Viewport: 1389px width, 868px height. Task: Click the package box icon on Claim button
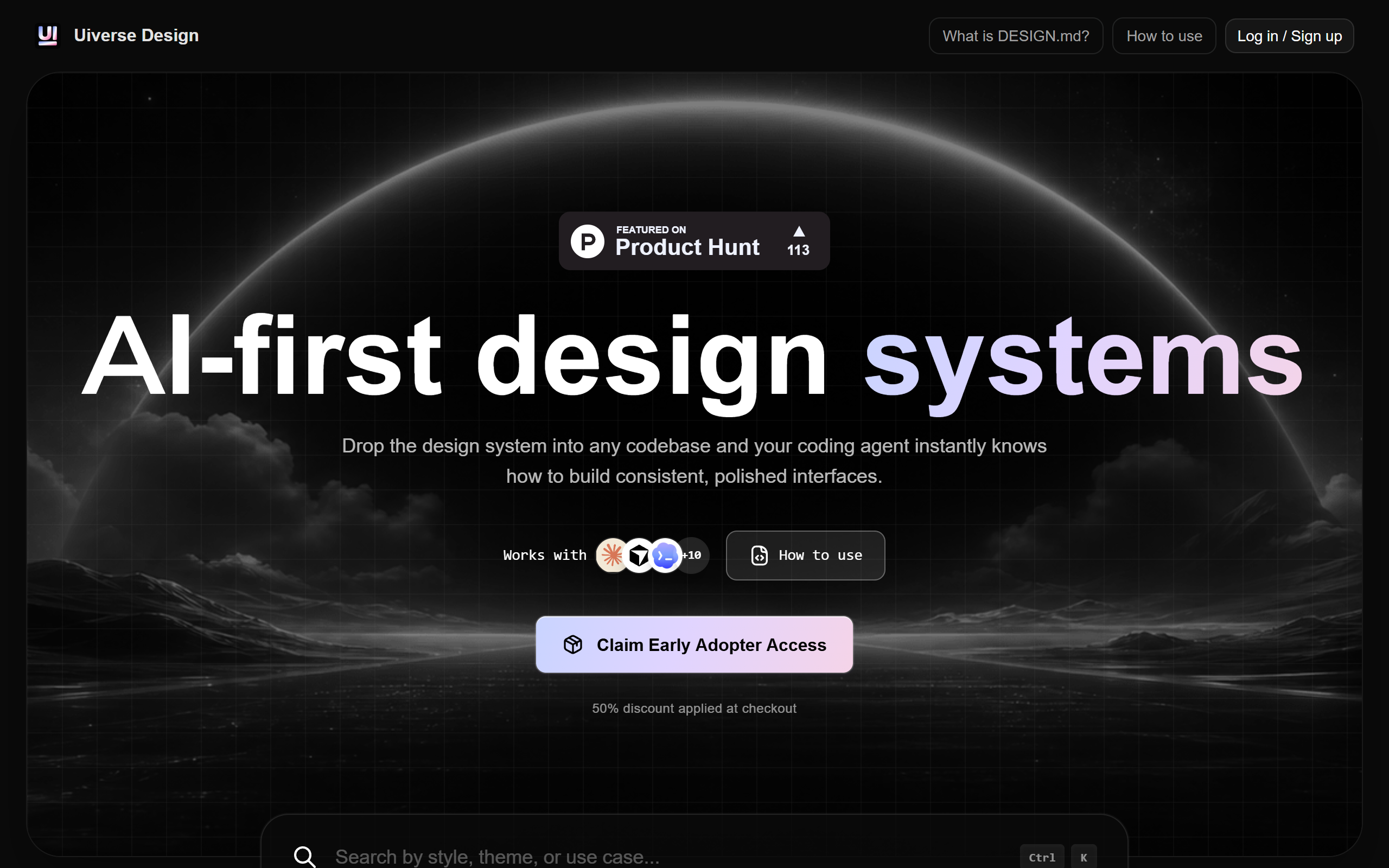[573, 644]
